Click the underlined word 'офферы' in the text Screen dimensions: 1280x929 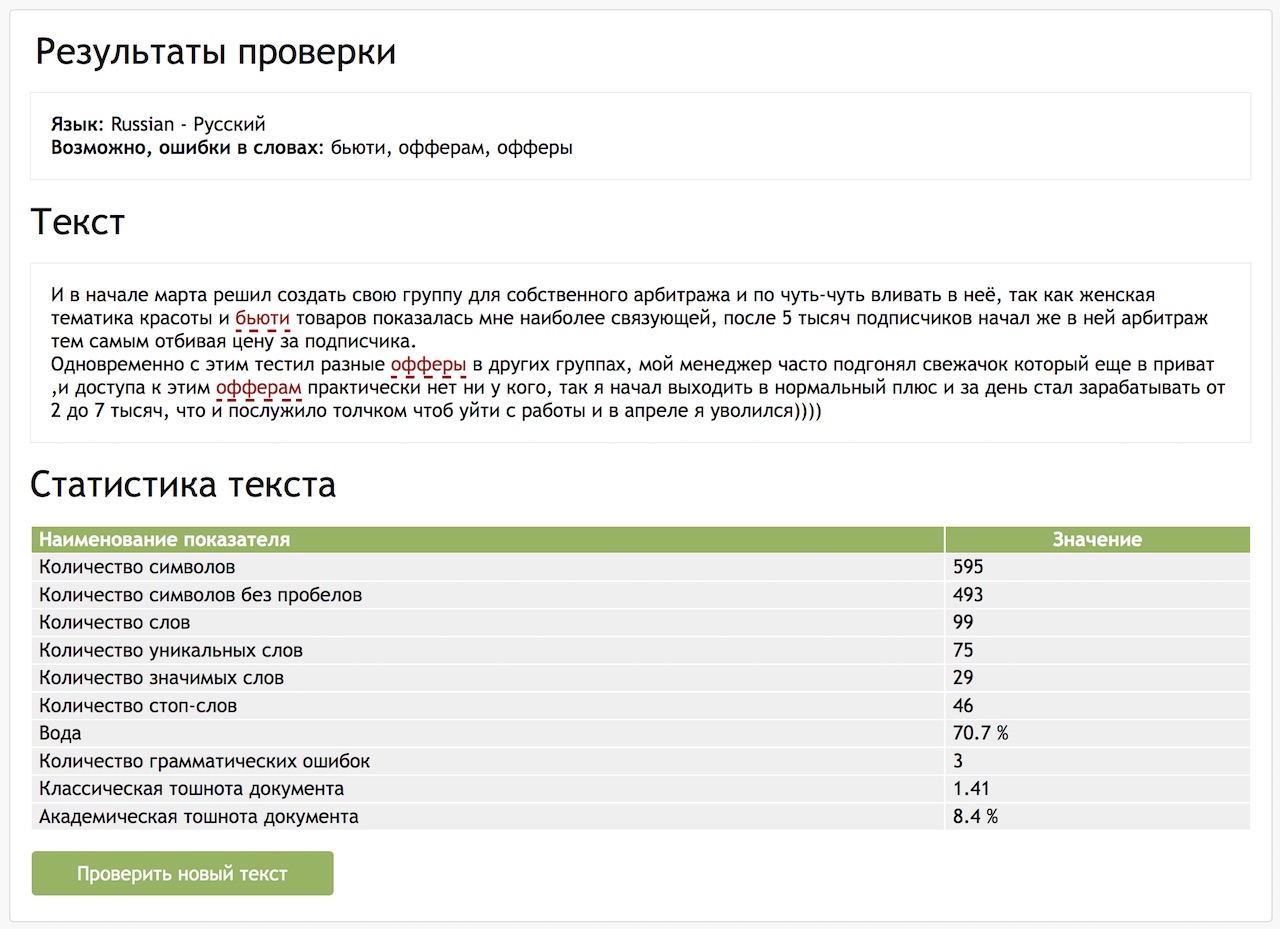click(x=428, y=364)
